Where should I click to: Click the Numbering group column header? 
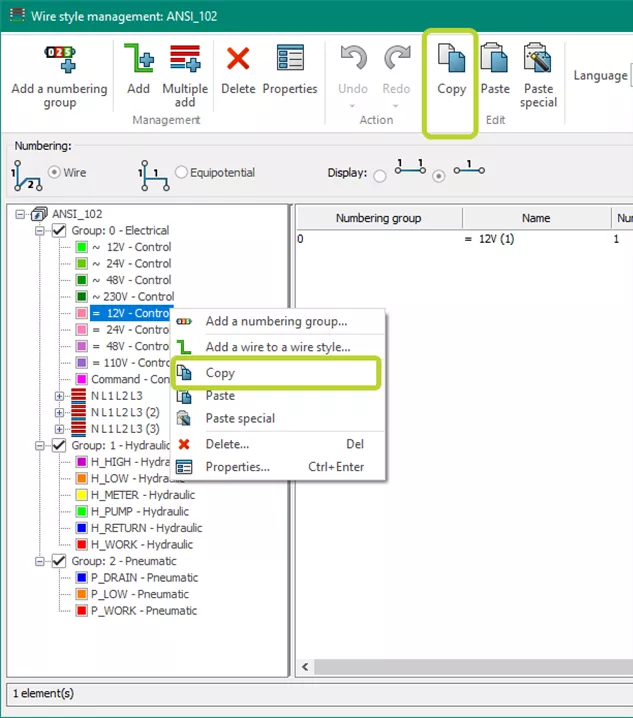pyautogui.click(x=378, y=218)
